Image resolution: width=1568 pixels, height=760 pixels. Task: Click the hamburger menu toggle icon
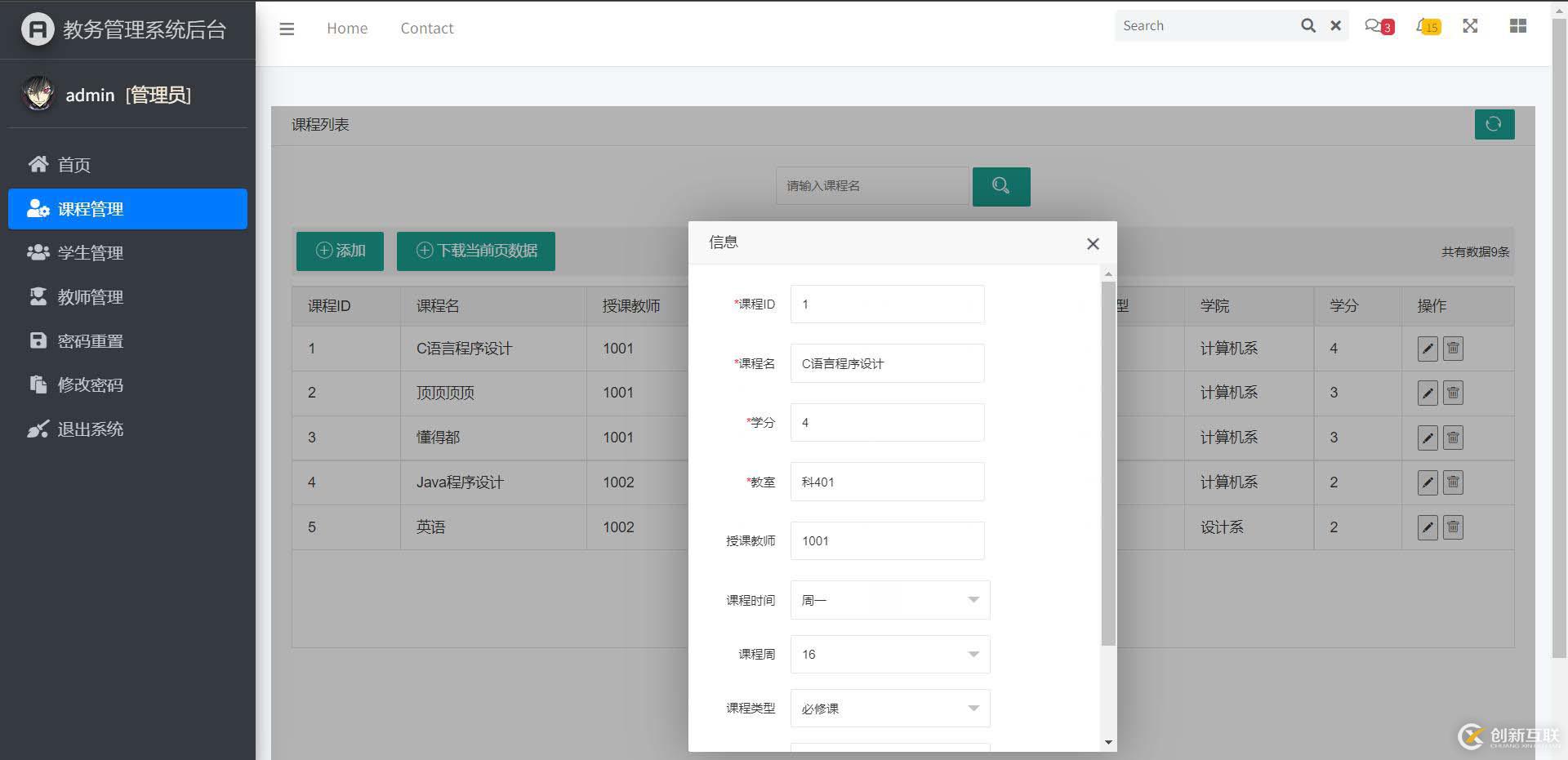click(x=287, y=29)
